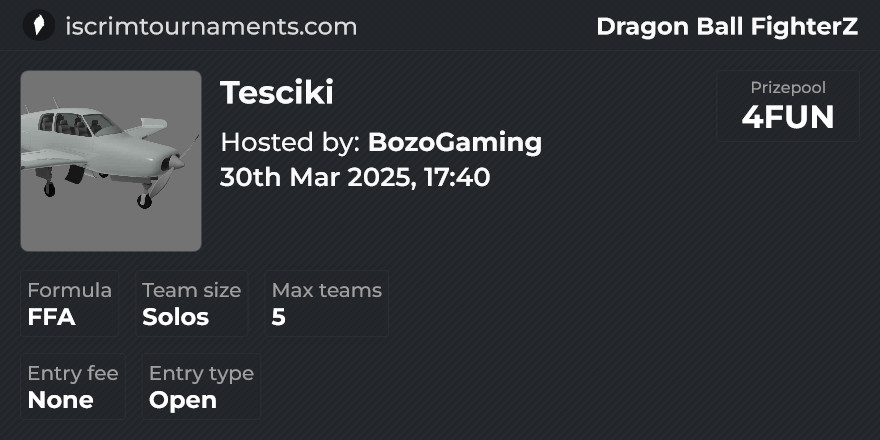Select the None entry fee value
880x440 pixels.
click(x=60, y=401)
